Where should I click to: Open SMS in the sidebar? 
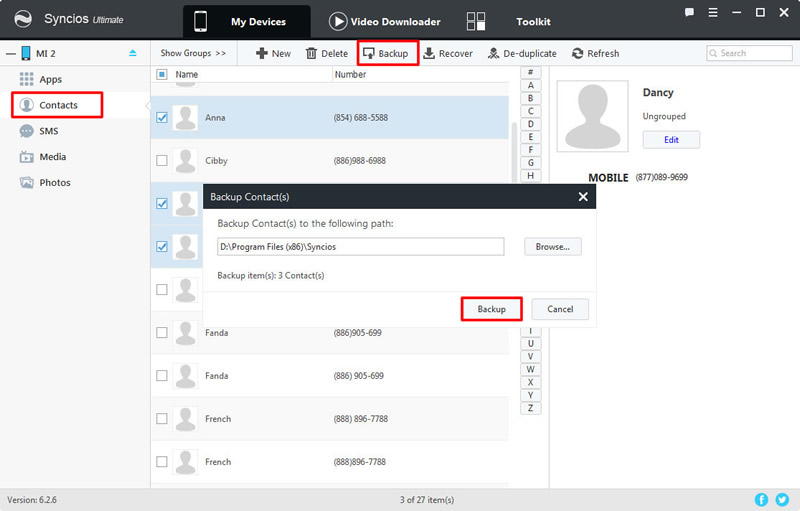point(39,131)
